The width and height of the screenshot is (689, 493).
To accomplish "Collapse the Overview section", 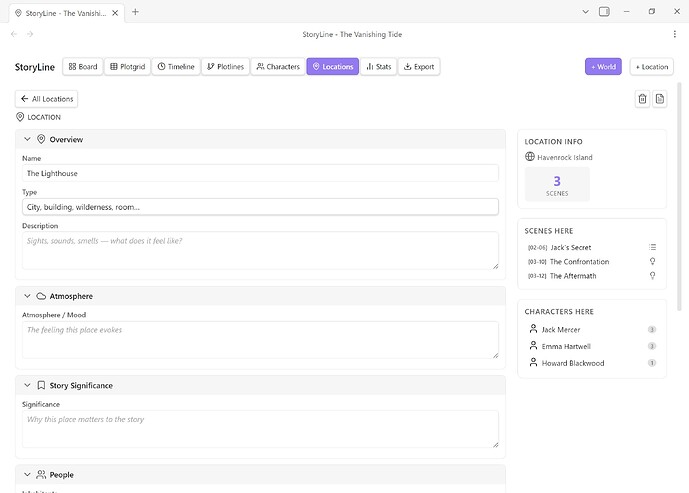I will 27,139.
